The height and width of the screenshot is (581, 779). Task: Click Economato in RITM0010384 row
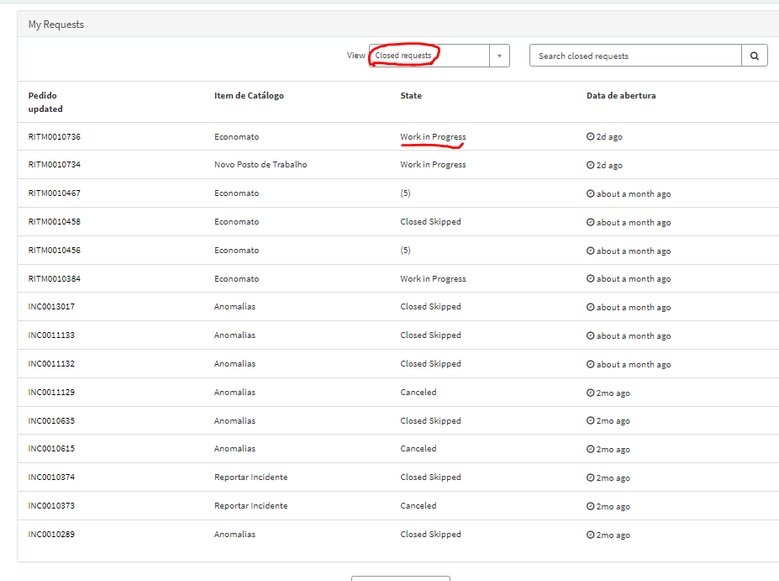click(x=236, y=279)
